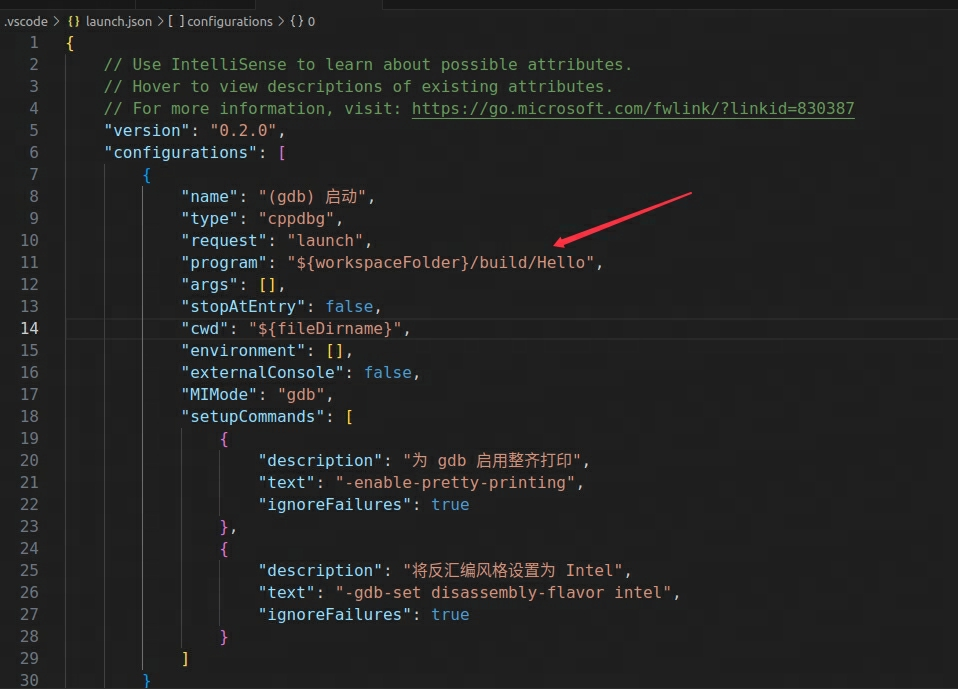Select launch.json in breadcrumb path
This screenshot has height=689, width=958.
119,21
